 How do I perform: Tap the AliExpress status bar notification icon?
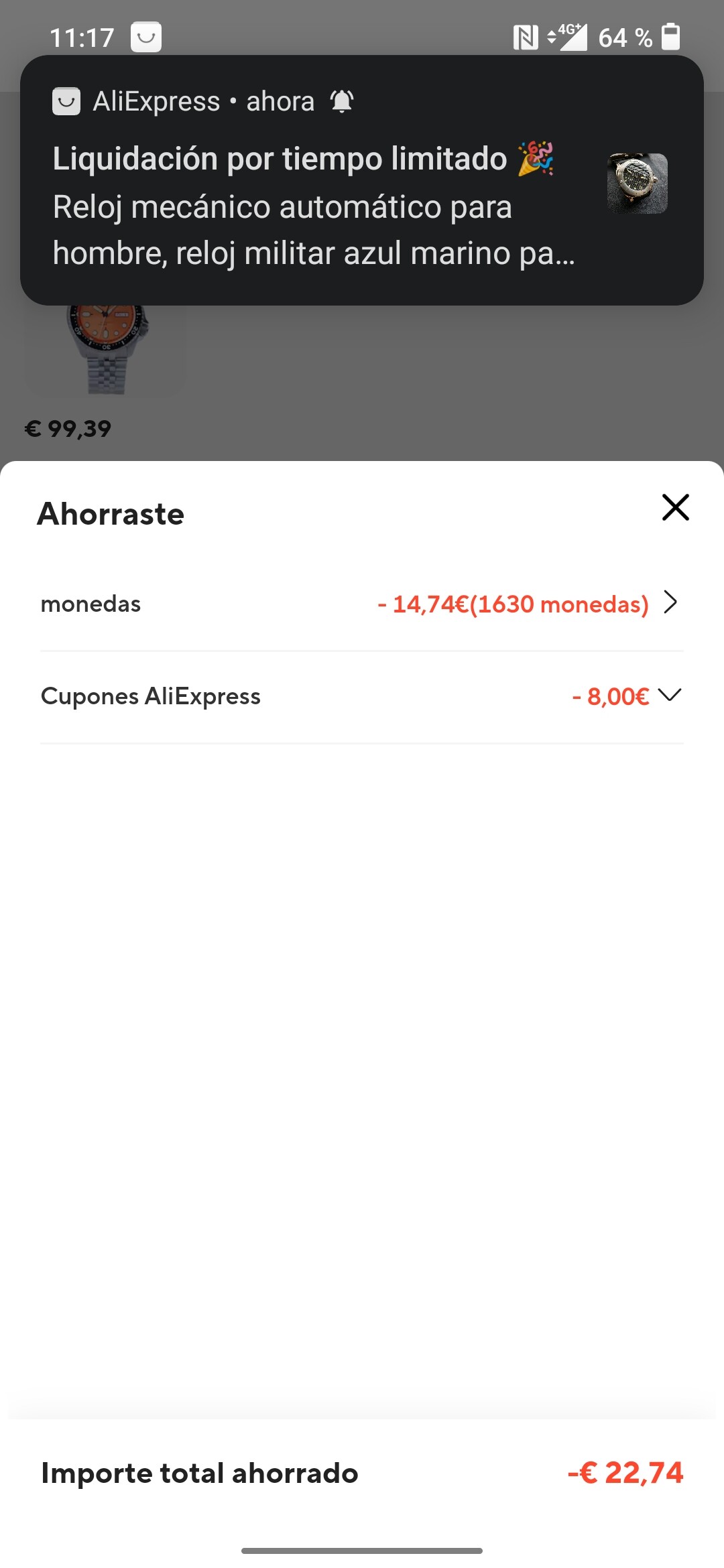145,37
